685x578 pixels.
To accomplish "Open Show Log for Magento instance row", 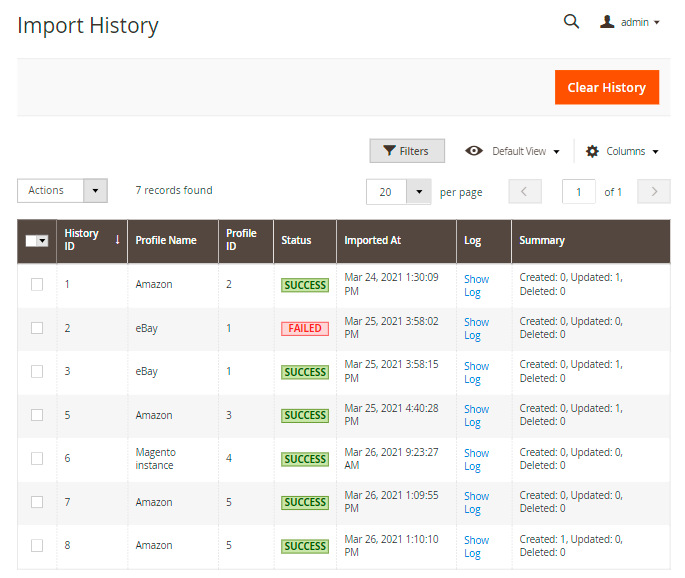I will click(x=476, y=459).
